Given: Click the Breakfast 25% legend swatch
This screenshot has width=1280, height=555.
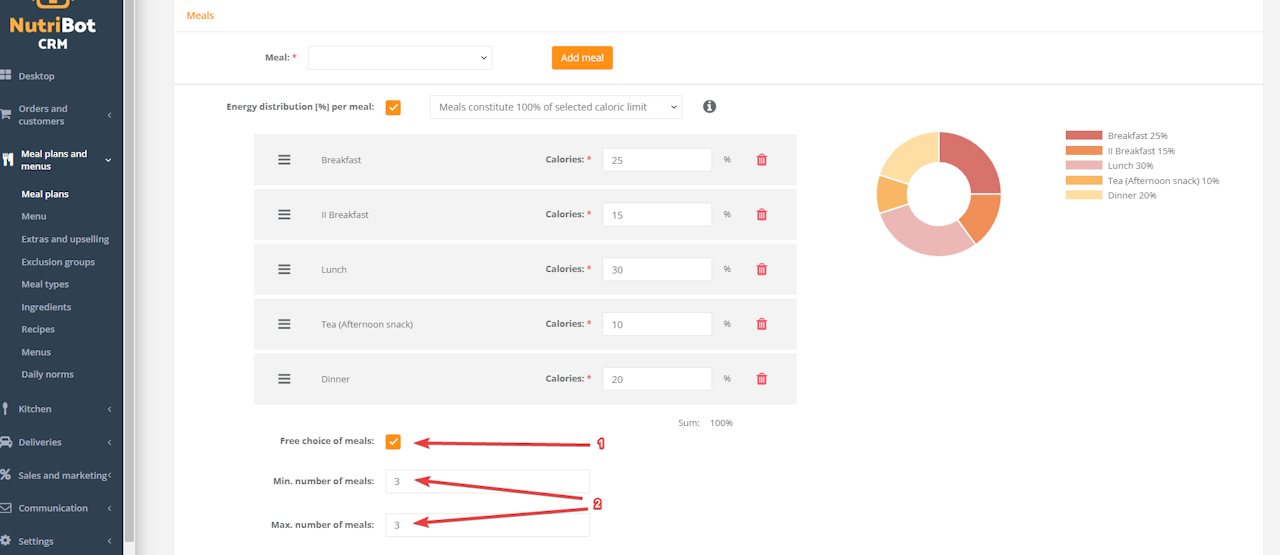Looking at the screenshot, I should (1083, 135).
